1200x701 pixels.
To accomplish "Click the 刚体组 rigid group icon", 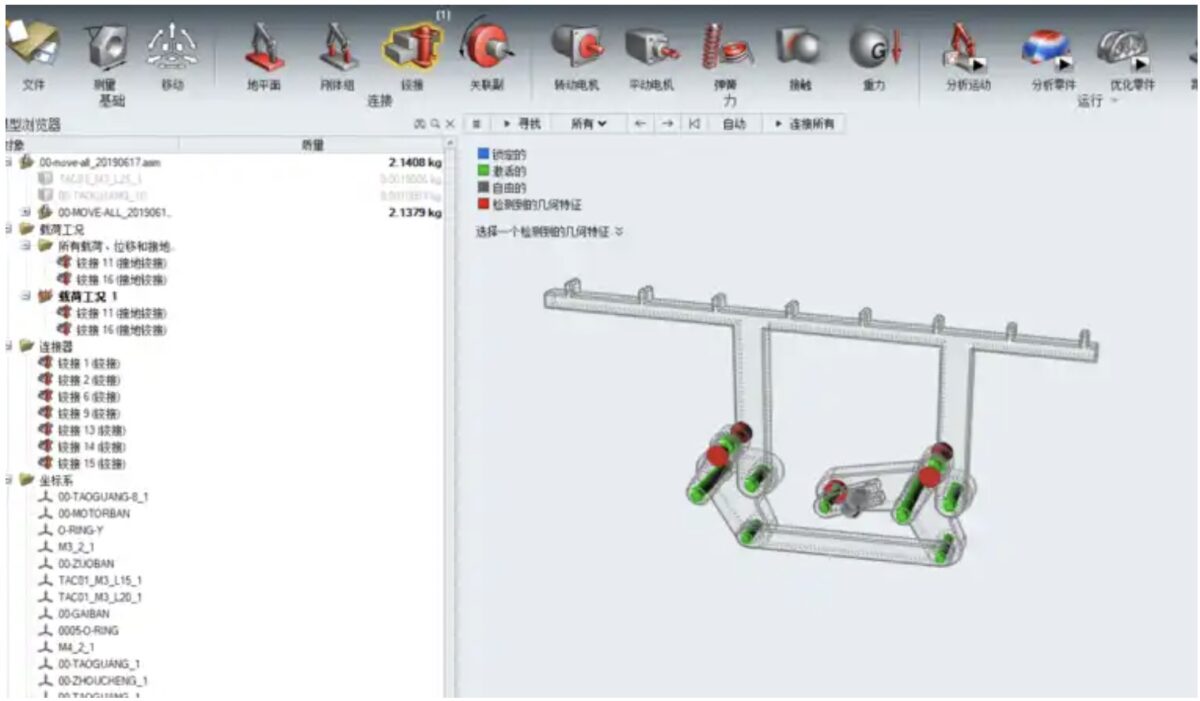I will 337,48.
